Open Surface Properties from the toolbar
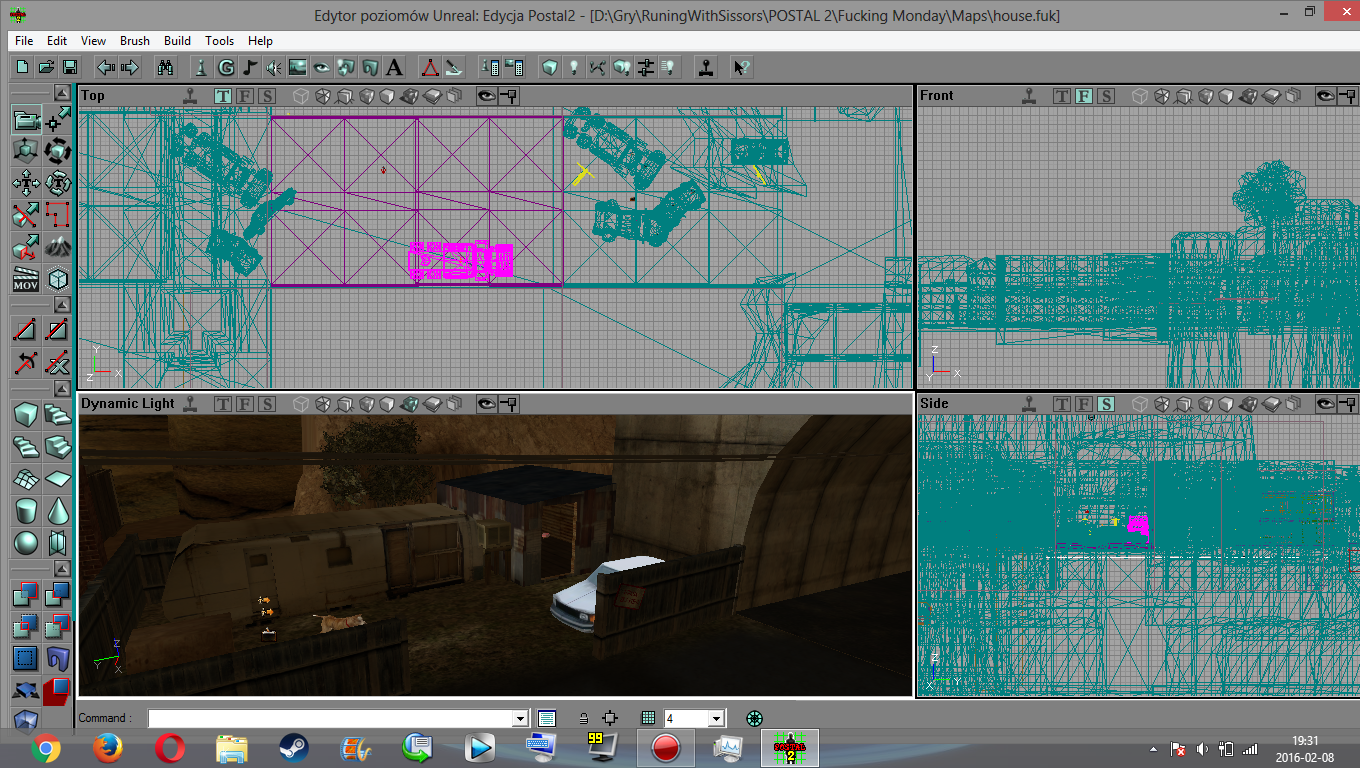This screenshot has width=1360, height=768. 514,67
